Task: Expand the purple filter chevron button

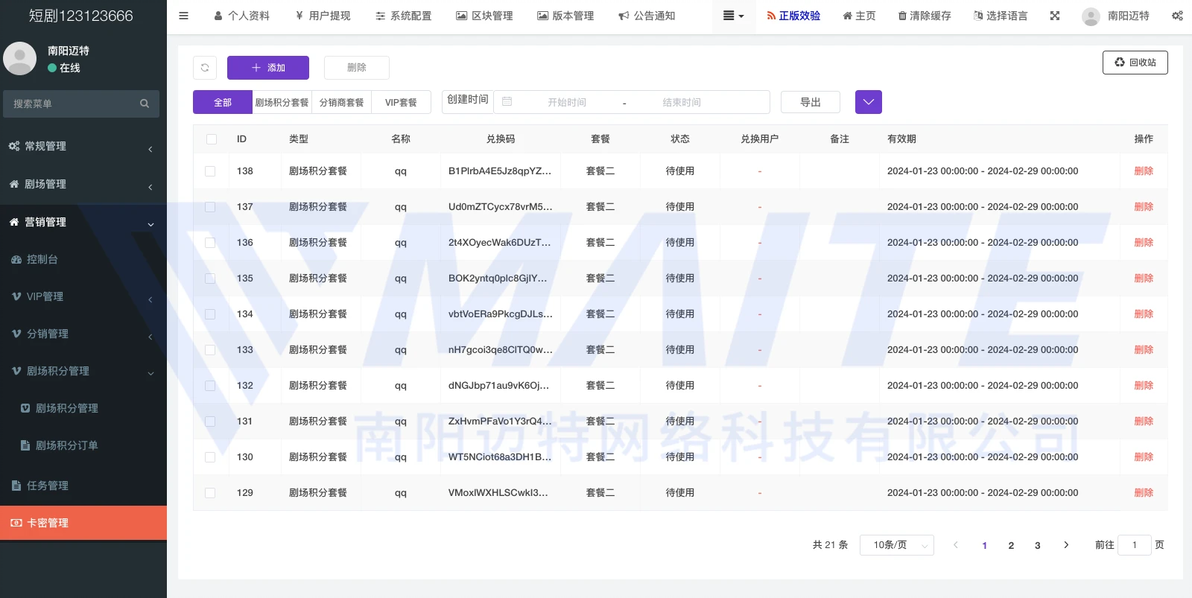Action: coord(868,102)
